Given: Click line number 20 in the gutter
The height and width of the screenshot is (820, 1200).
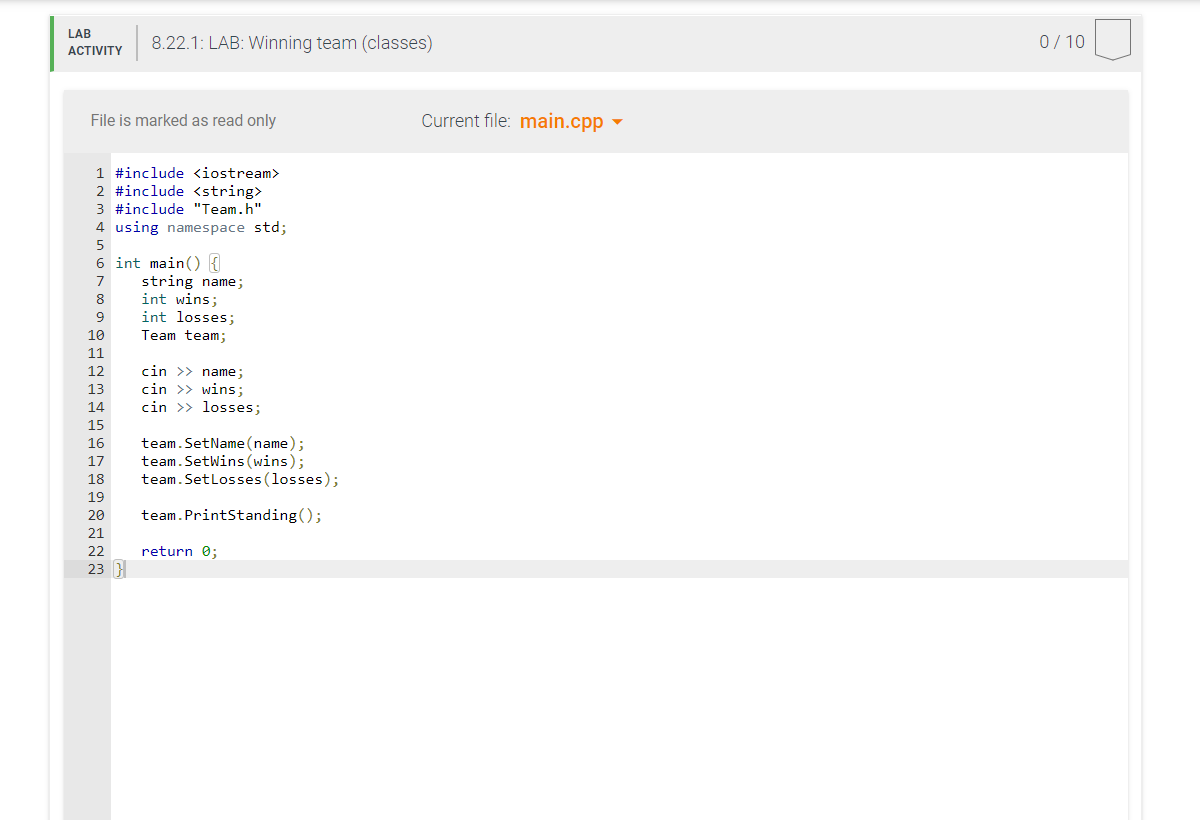Looking at the screenshot, I should click(96, 515).
